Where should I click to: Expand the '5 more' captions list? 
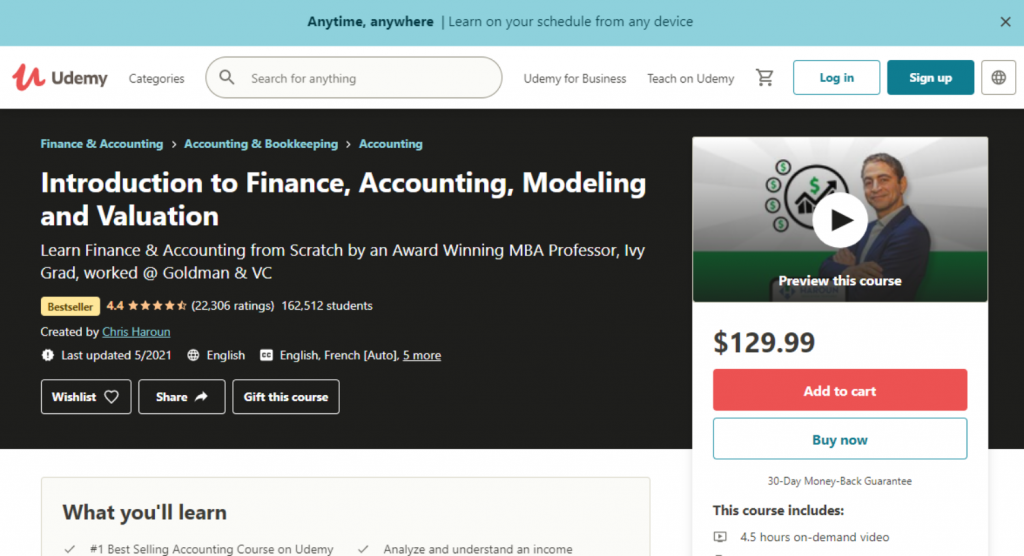pos(422,355)
